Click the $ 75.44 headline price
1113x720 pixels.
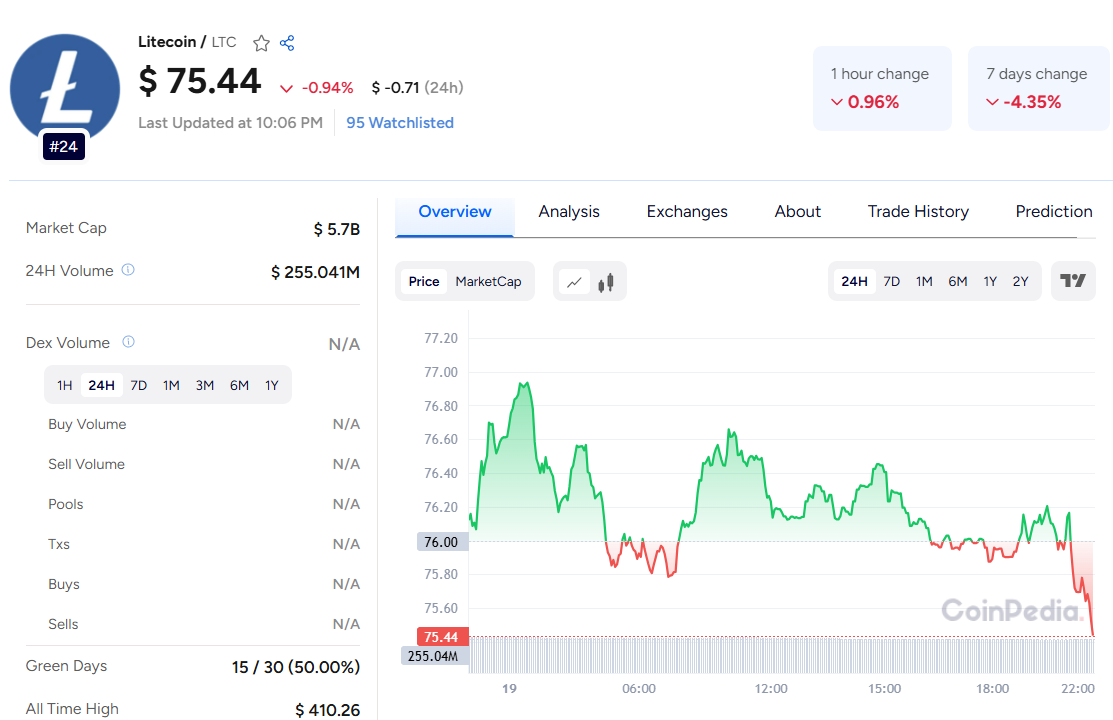[x=200, y=81]
